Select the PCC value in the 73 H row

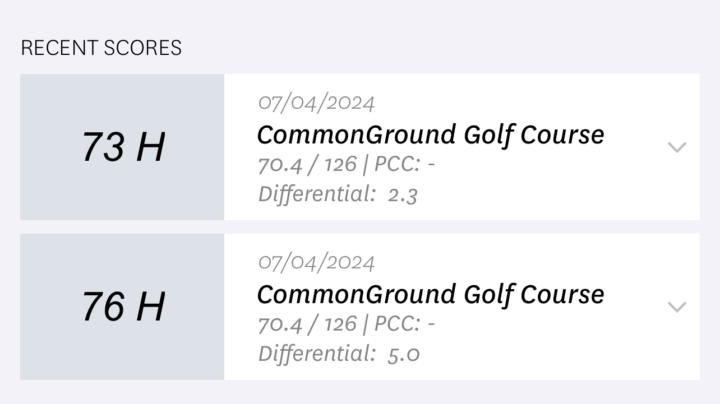429,164
